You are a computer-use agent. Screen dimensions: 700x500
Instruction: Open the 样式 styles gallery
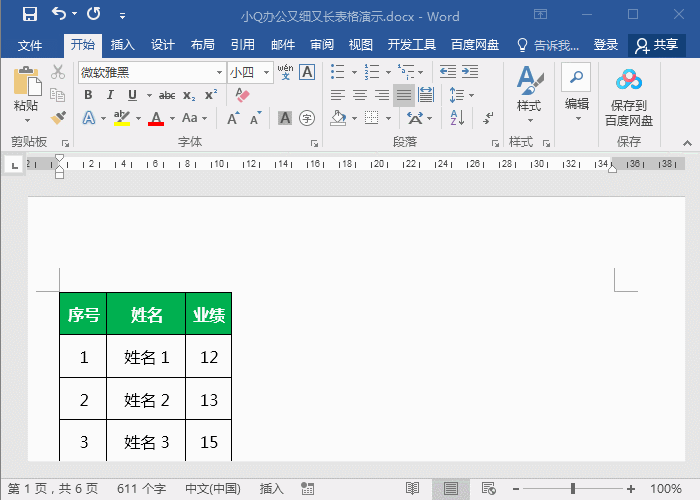click(x=529, y=94)
